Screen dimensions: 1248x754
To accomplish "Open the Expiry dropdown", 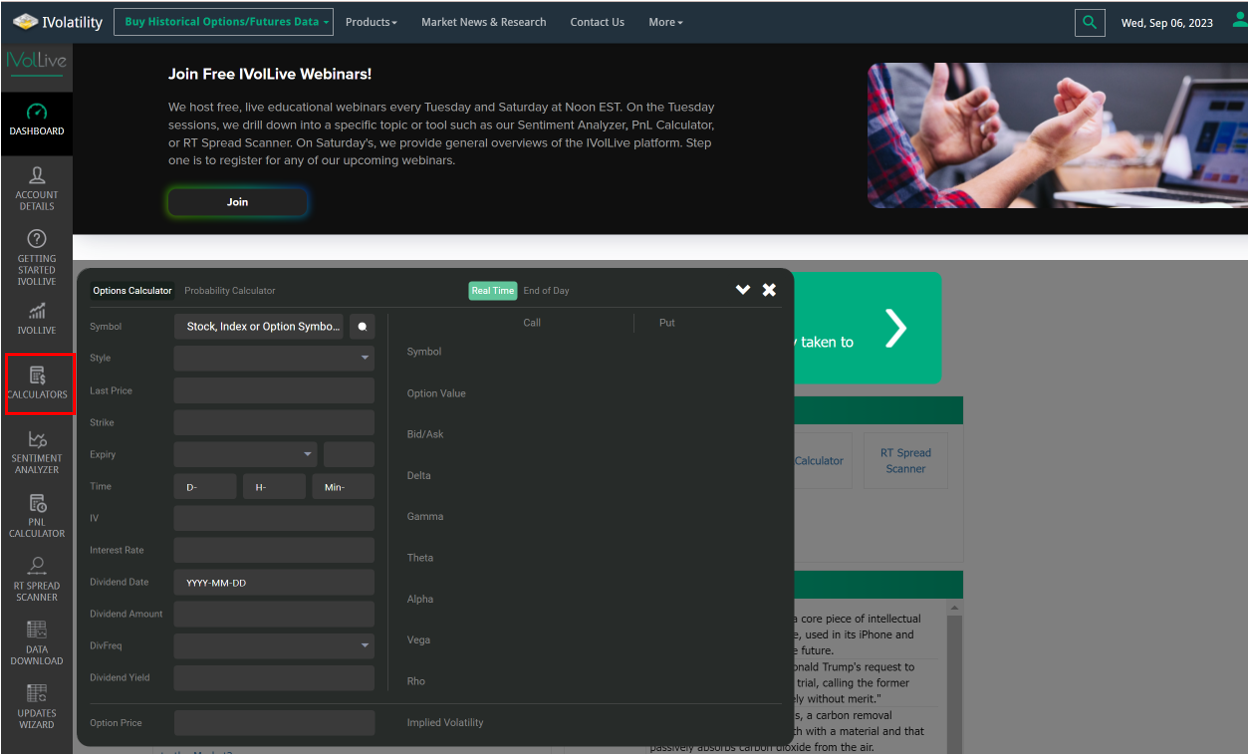I will tap(245, 454).
